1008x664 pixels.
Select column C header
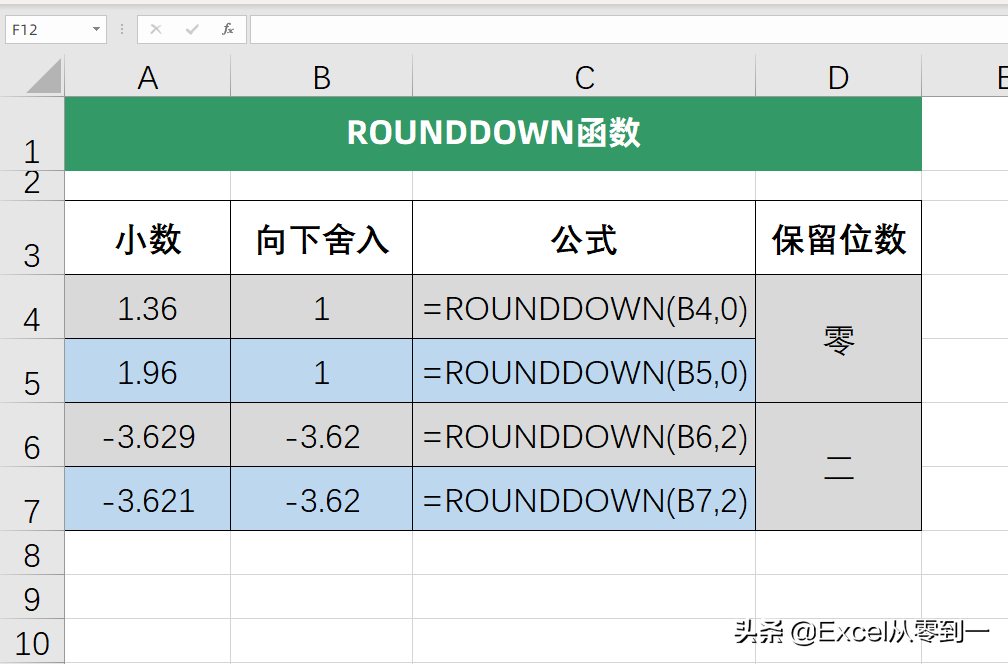click(584, 76)
